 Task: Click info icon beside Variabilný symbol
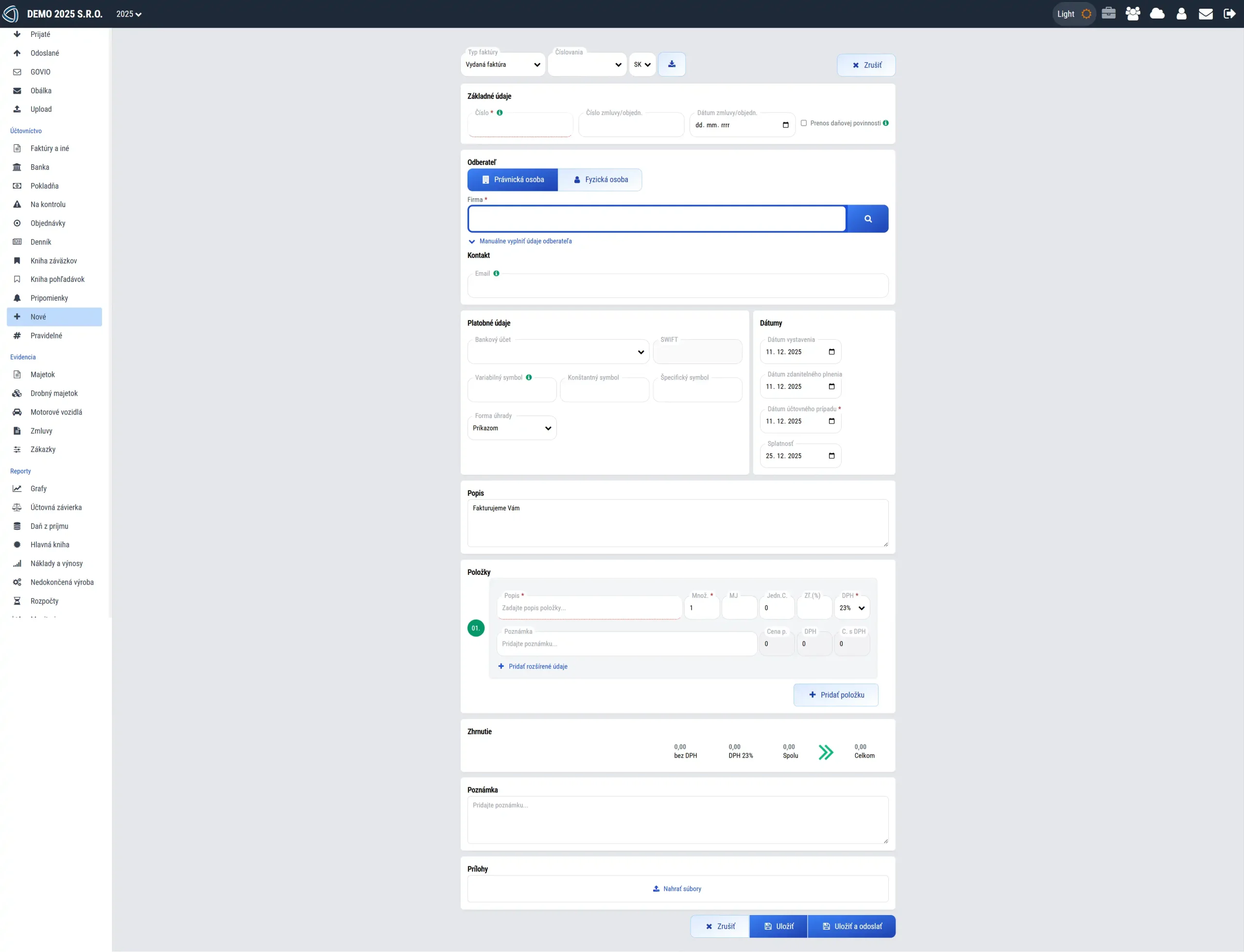tap(529, 378)
